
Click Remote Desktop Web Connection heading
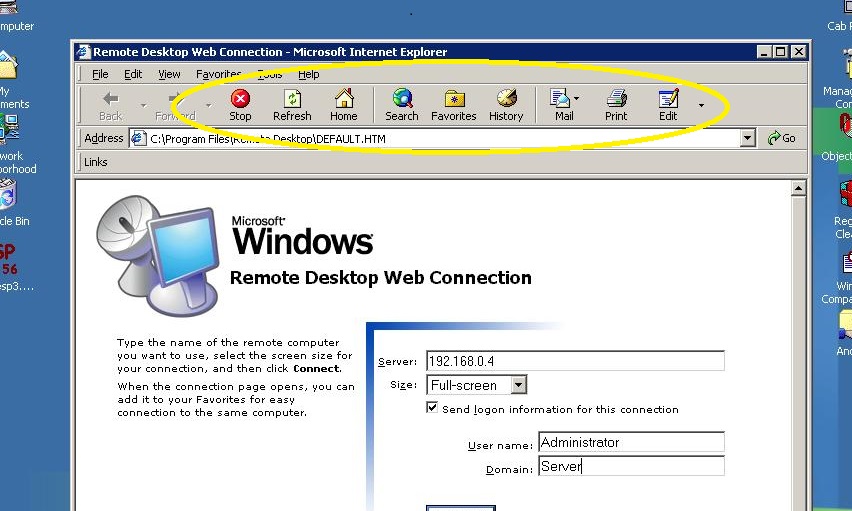click(380, 278)
